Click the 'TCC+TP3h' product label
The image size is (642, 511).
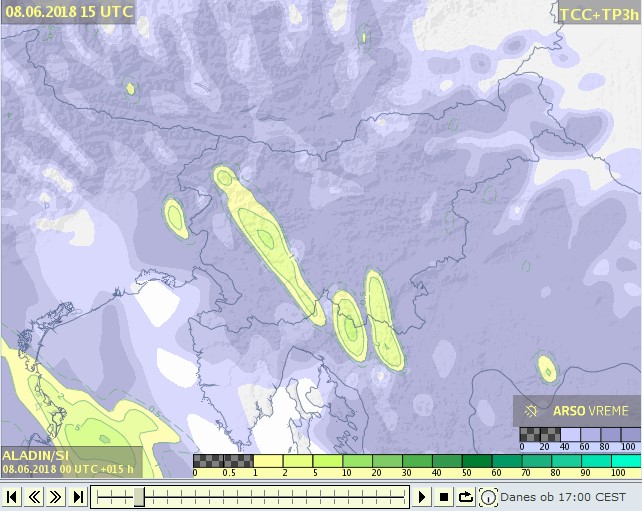click(599, 15)
